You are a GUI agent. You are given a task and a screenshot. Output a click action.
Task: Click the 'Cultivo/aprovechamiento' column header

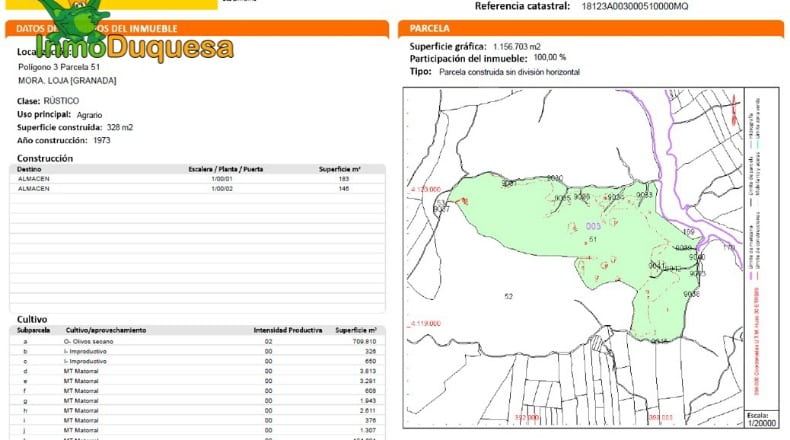coord(106,331)
